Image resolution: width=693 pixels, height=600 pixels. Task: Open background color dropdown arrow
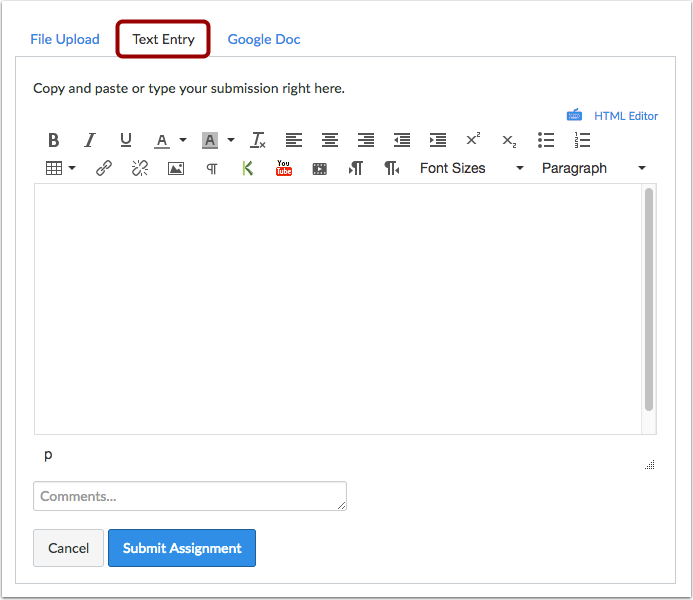click(231, 141)
